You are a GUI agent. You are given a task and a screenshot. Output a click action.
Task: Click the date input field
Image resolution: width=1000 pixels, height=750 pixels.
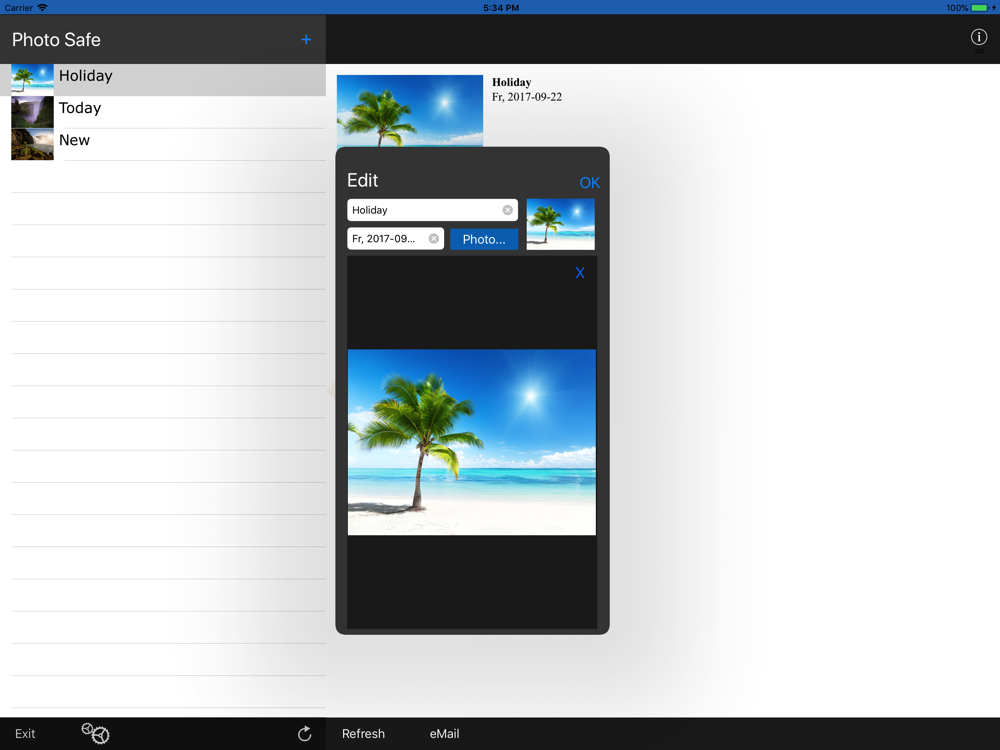395,239
